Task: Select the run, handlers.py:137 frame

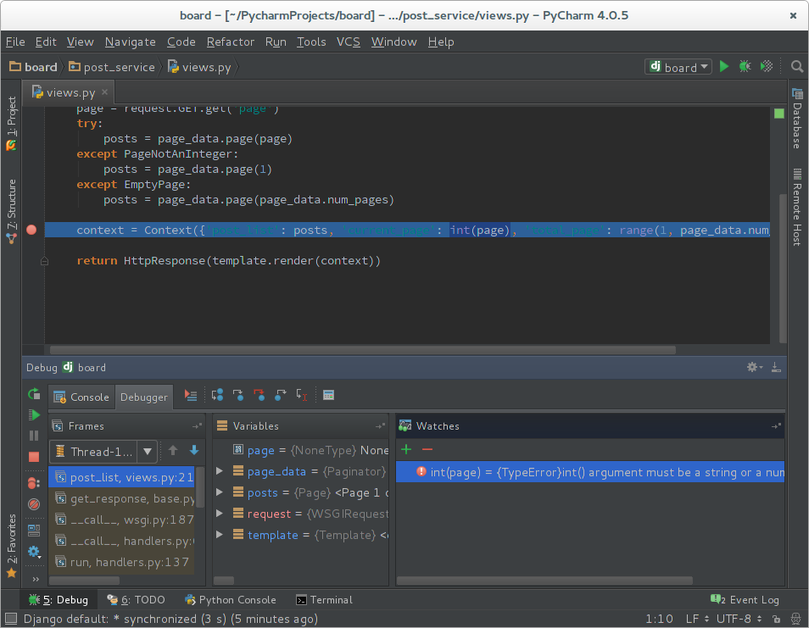Action: click(x=122, y=562)
